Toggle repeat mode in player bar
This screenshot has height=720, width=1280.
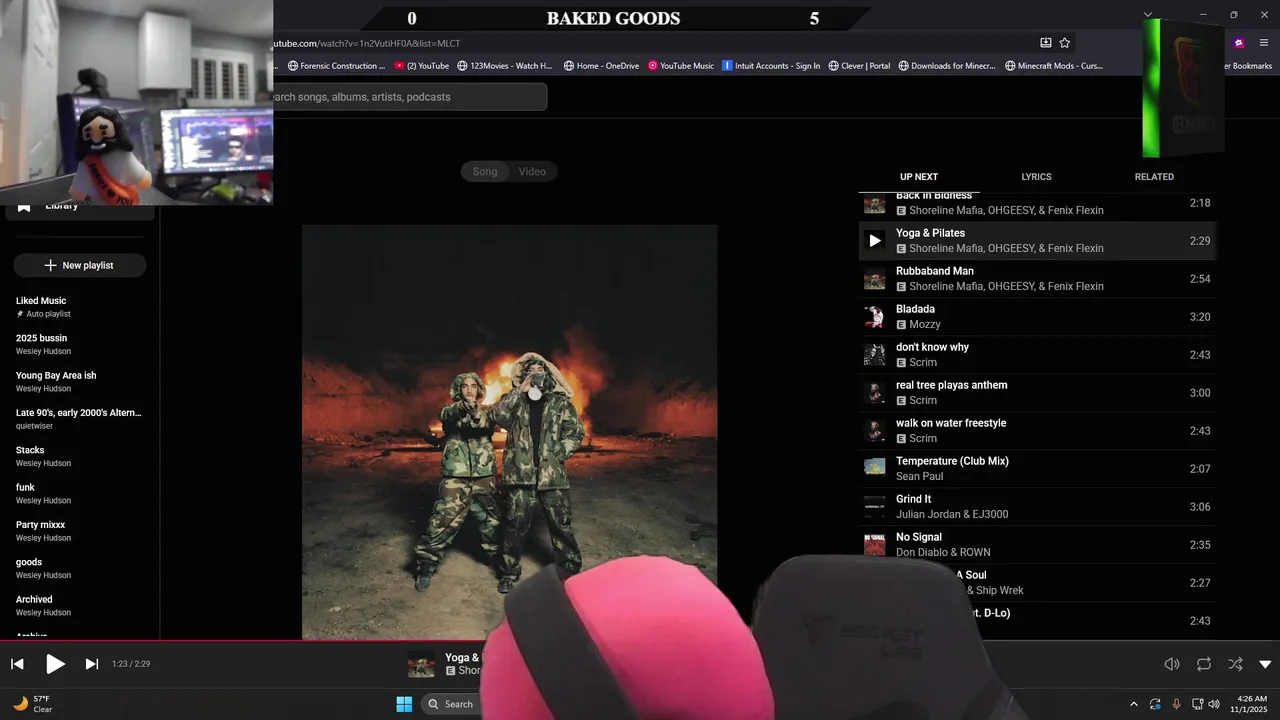click(x=1204, y=664)
